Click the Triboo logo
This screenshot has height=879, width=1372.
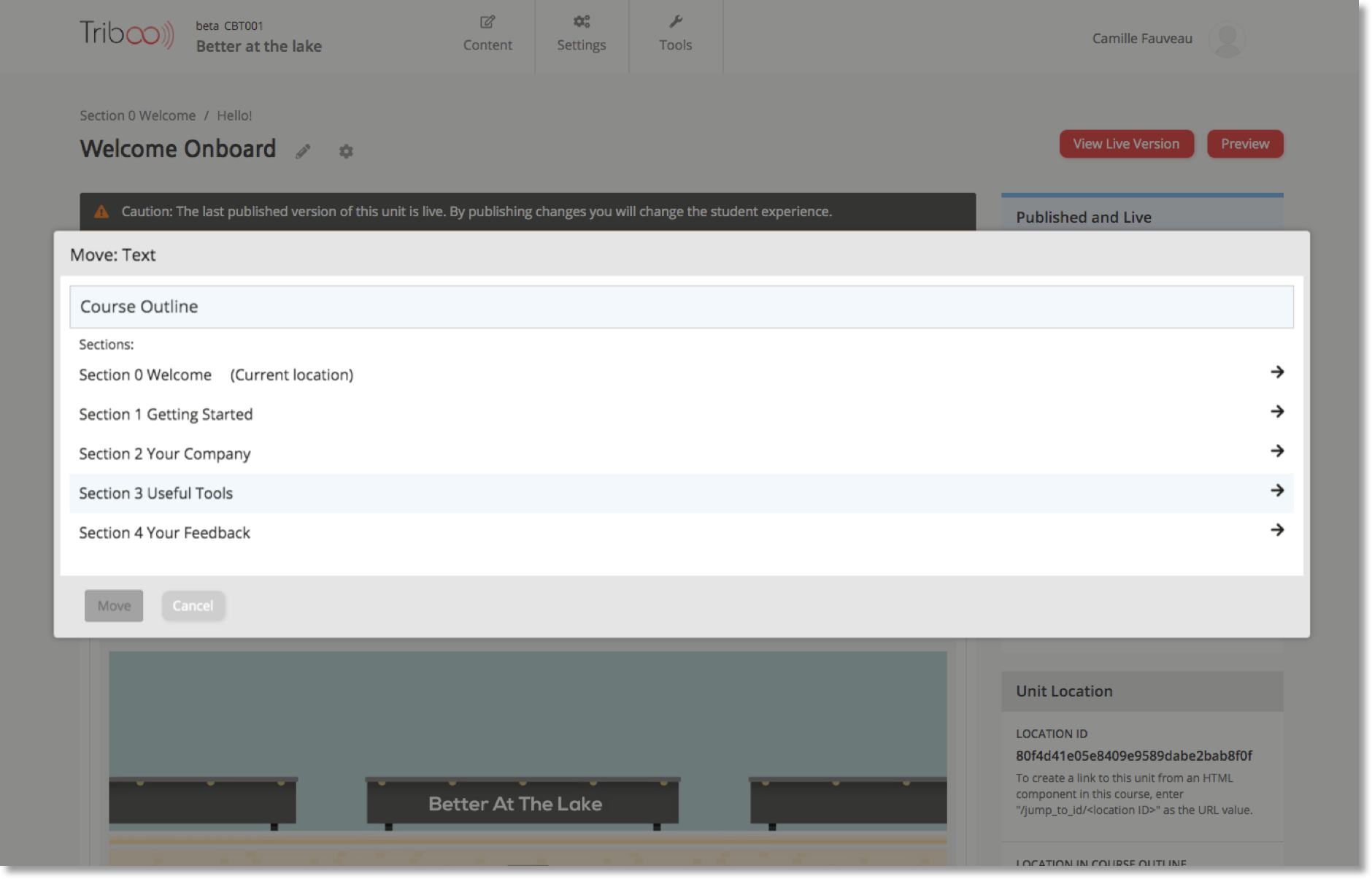(x=126, y=34)
